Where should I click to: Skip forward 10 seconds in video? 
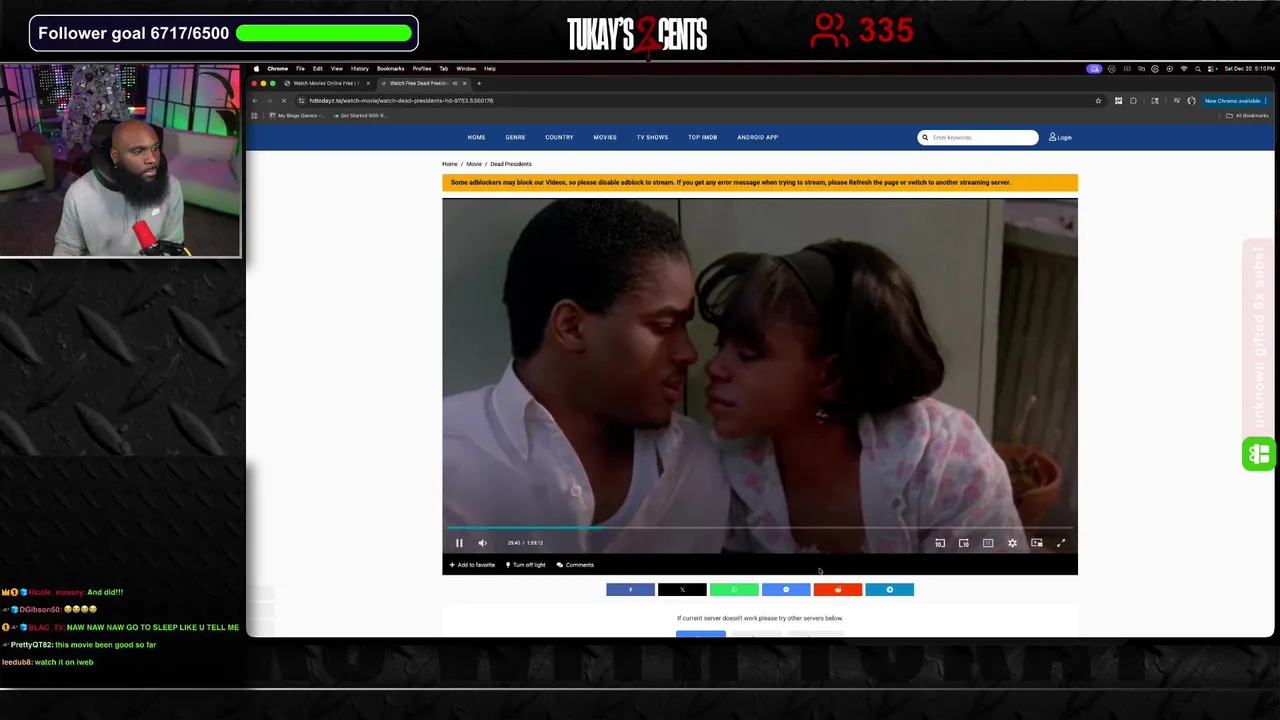coord(964,543)
